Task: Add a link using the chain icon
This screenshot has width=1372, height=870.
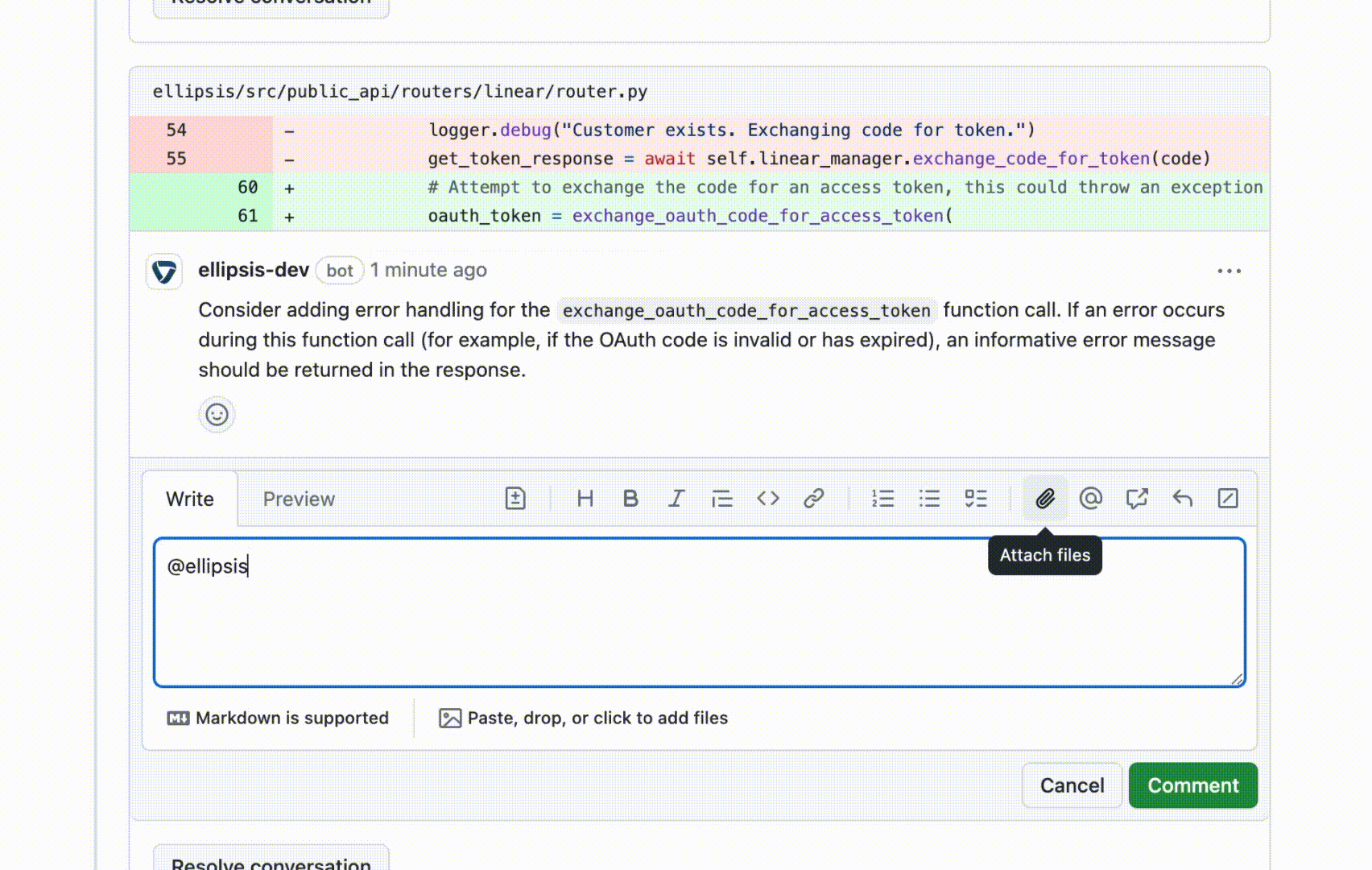Action: pos(814,499)
